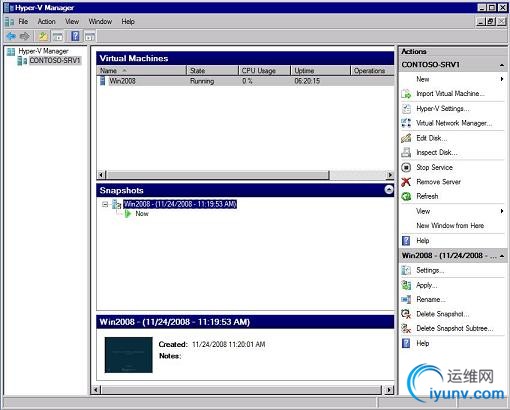The image size is (510, 410).
Task: Click the Rename snapshot icon
Action: (406, 299)
